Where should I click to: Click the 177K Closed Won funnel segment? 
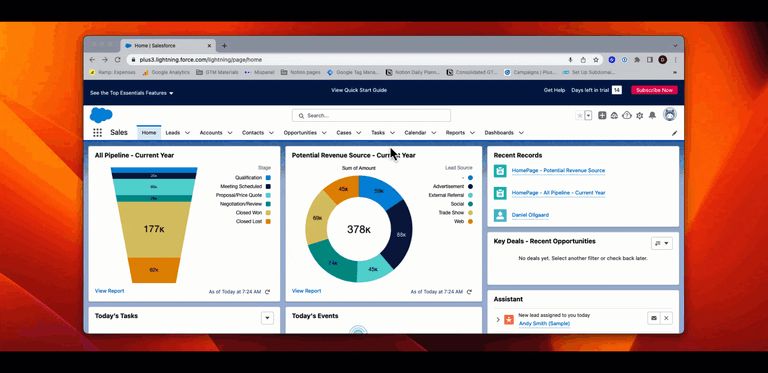[x=153, y=229]
